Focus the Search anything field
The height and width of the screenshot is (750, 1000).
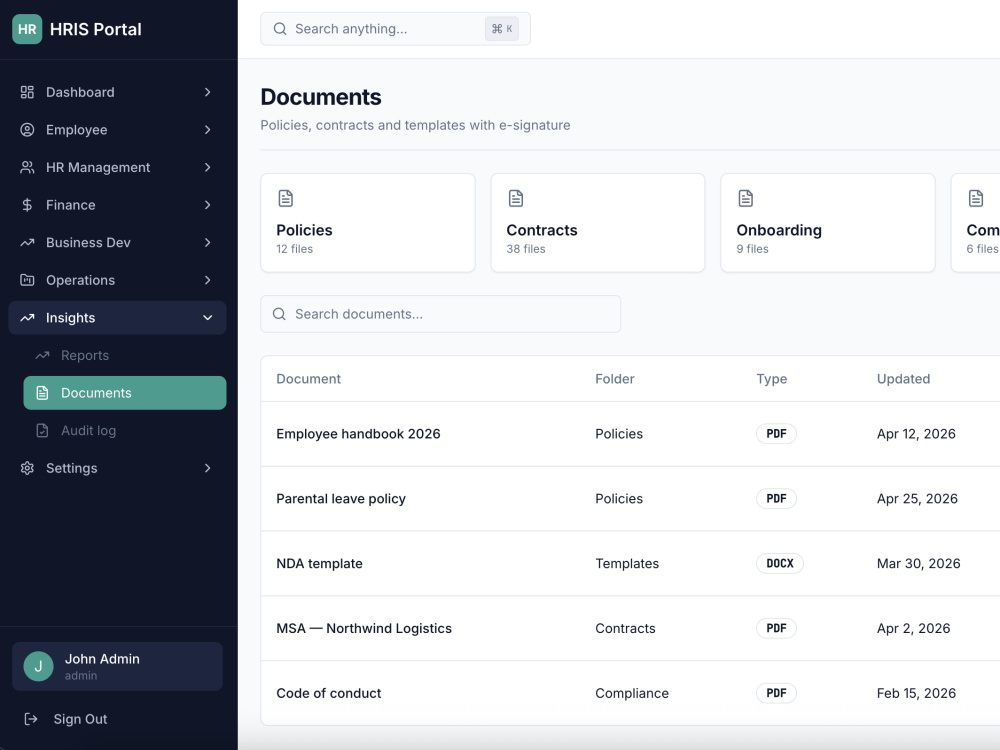click(395, 29)
